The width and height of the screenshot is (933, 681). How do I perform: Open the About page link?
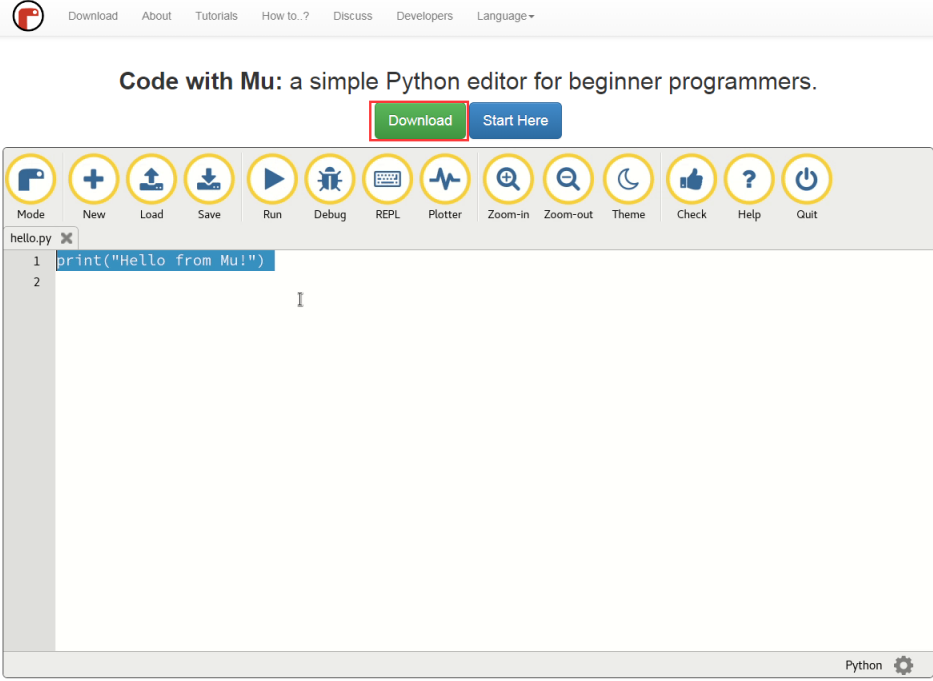point(156,16)
